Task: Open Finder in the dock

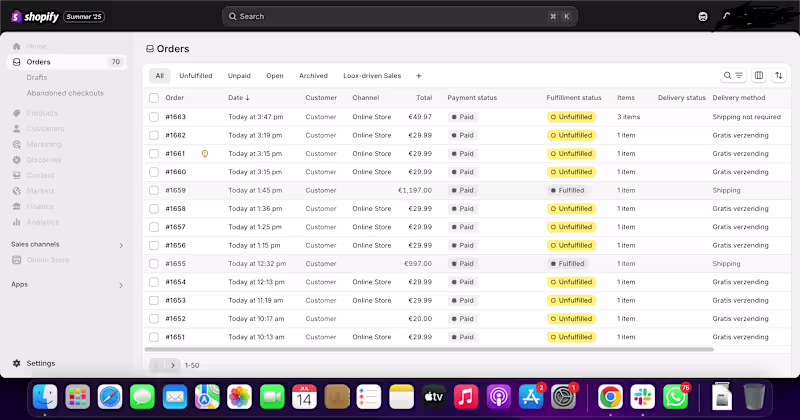Action: click(45, 397)
